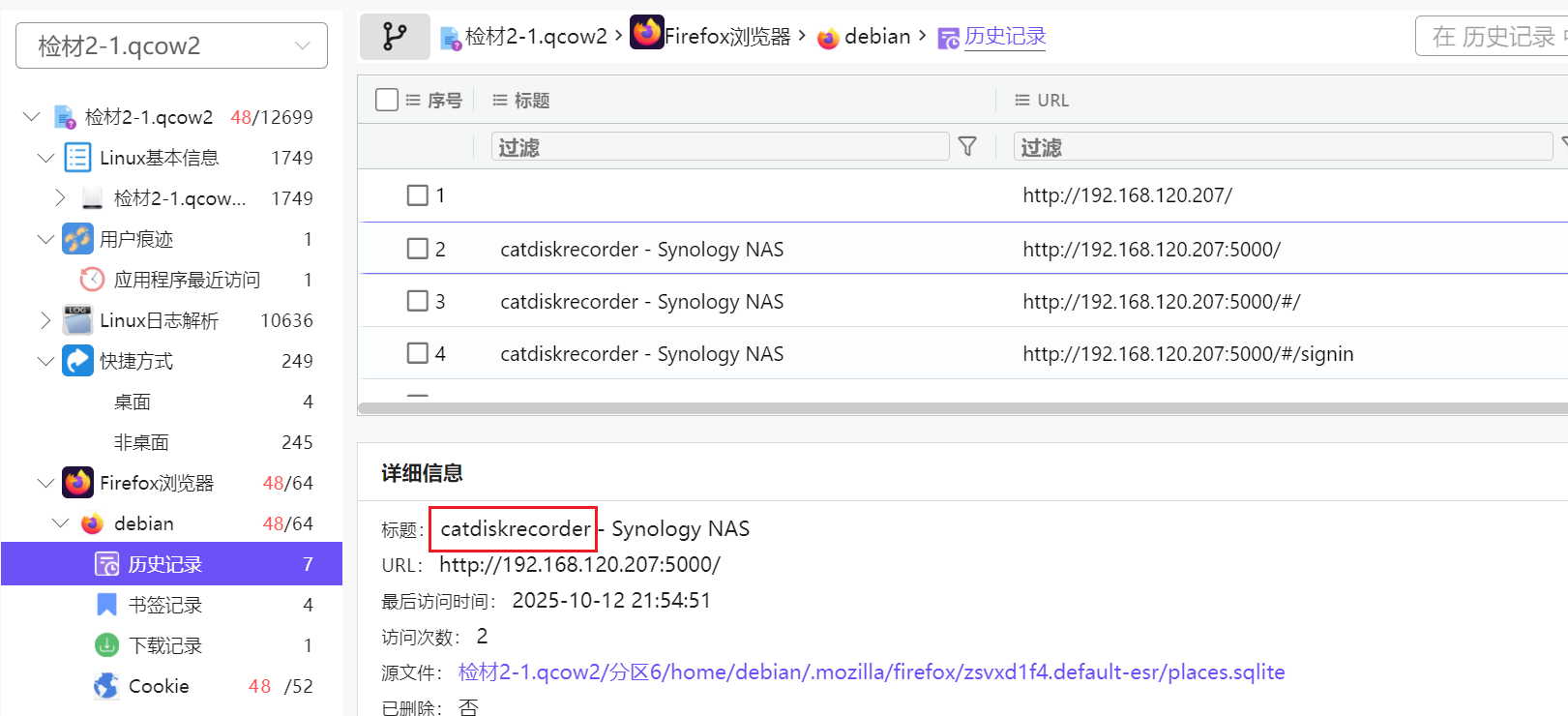This screenshot has width=1568, height=716.
Task: Select 书签记录 bookmark records
Action: (164, 605)
